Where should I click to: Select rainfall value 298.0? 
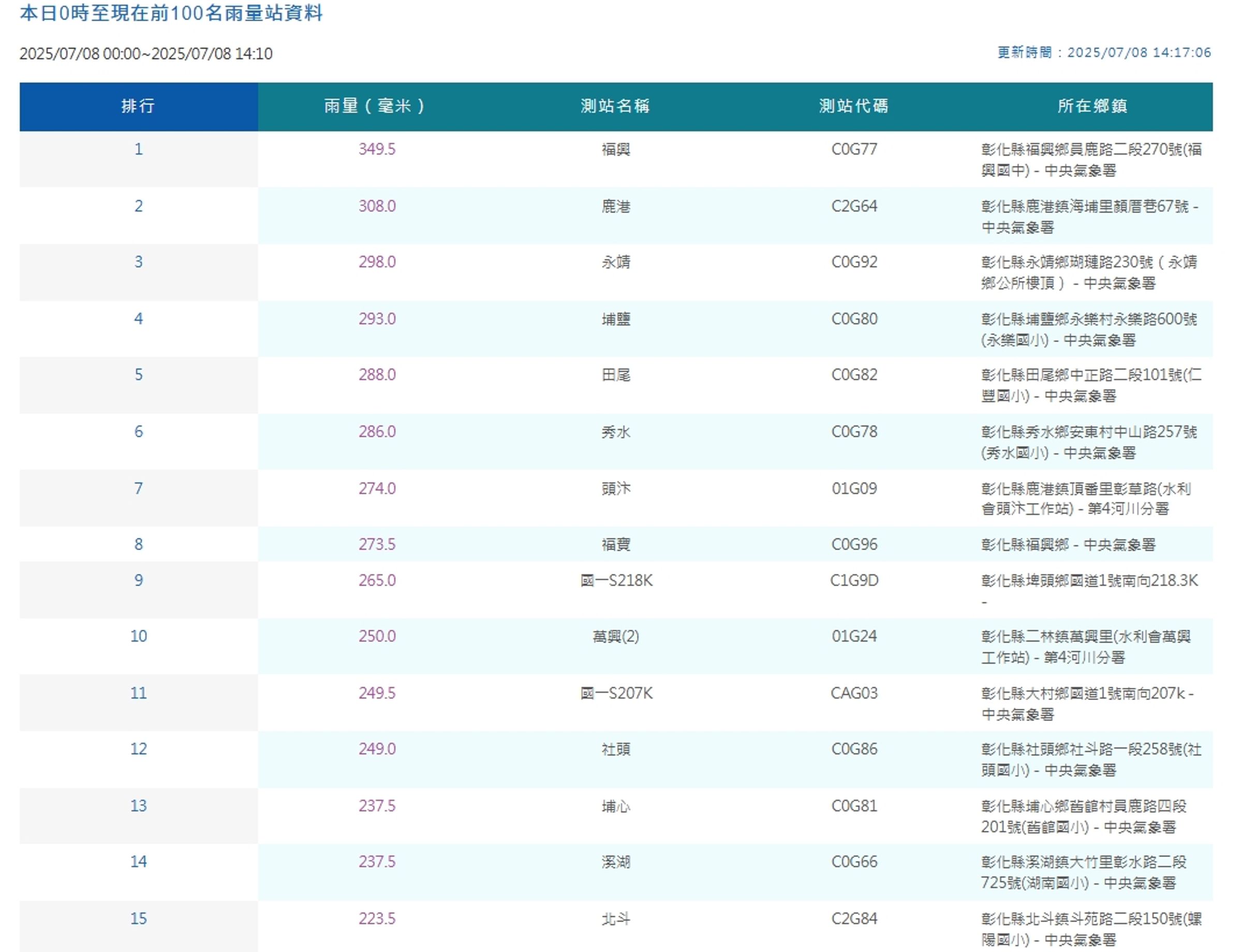click(377, 262)
